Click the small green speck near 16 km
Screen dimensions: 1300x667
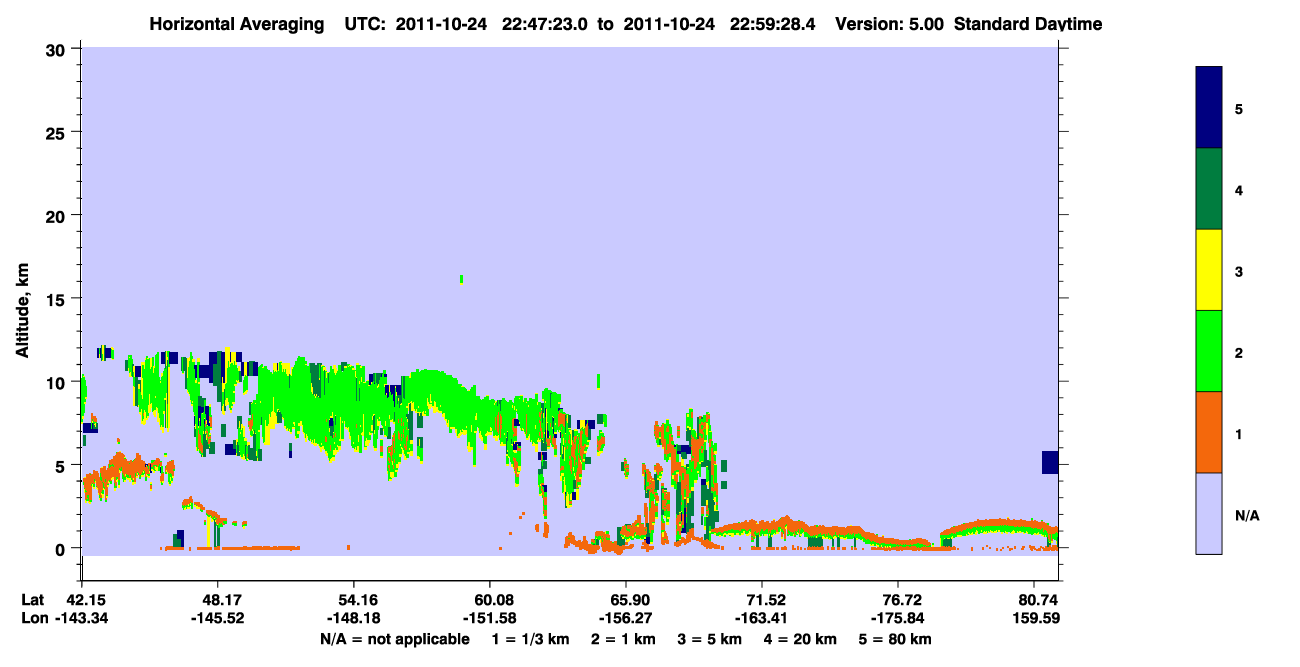461,279
